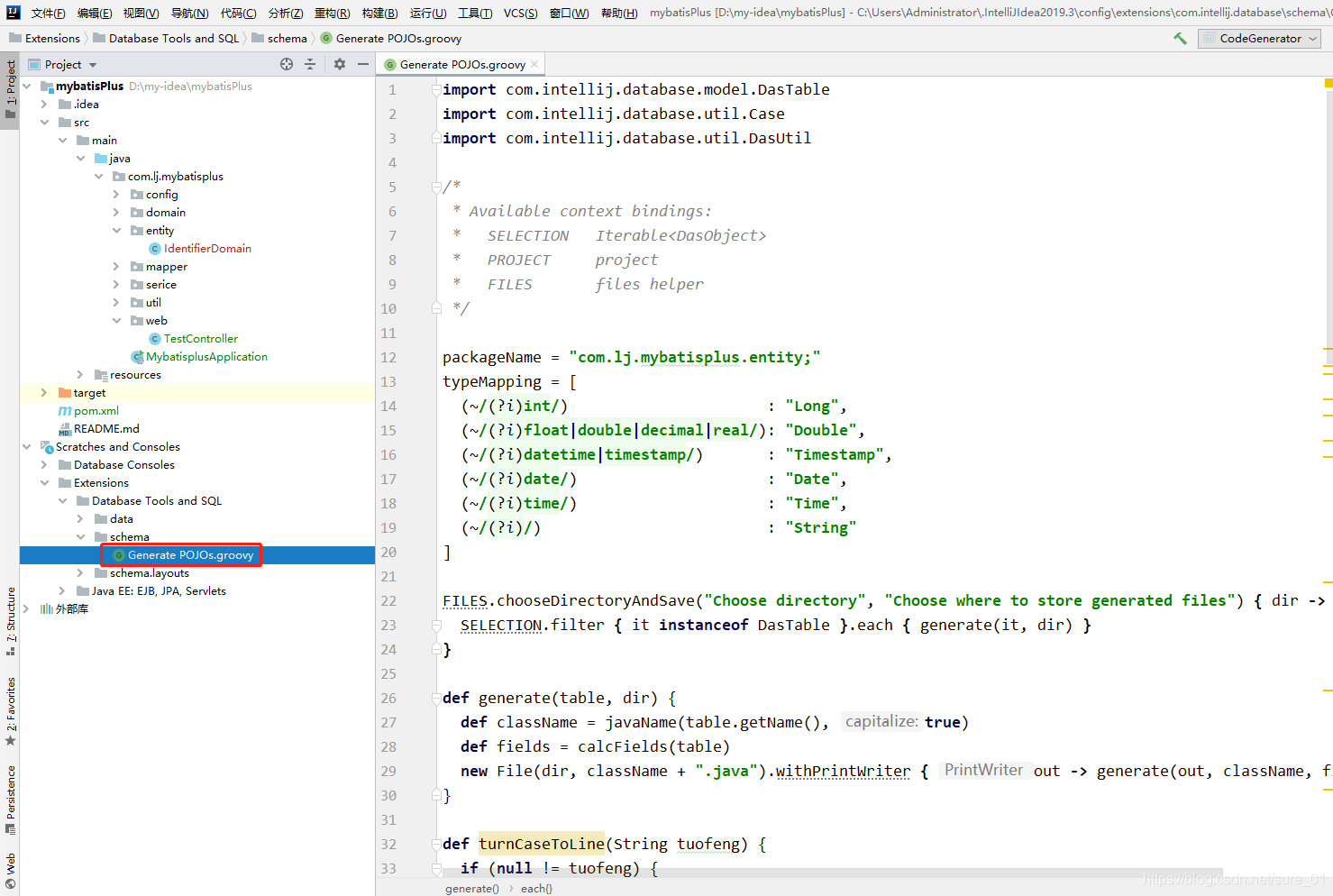This screenshot has height=896, width=1333.
Task: Toggle the Web tool window button
Action: point(10,871)
